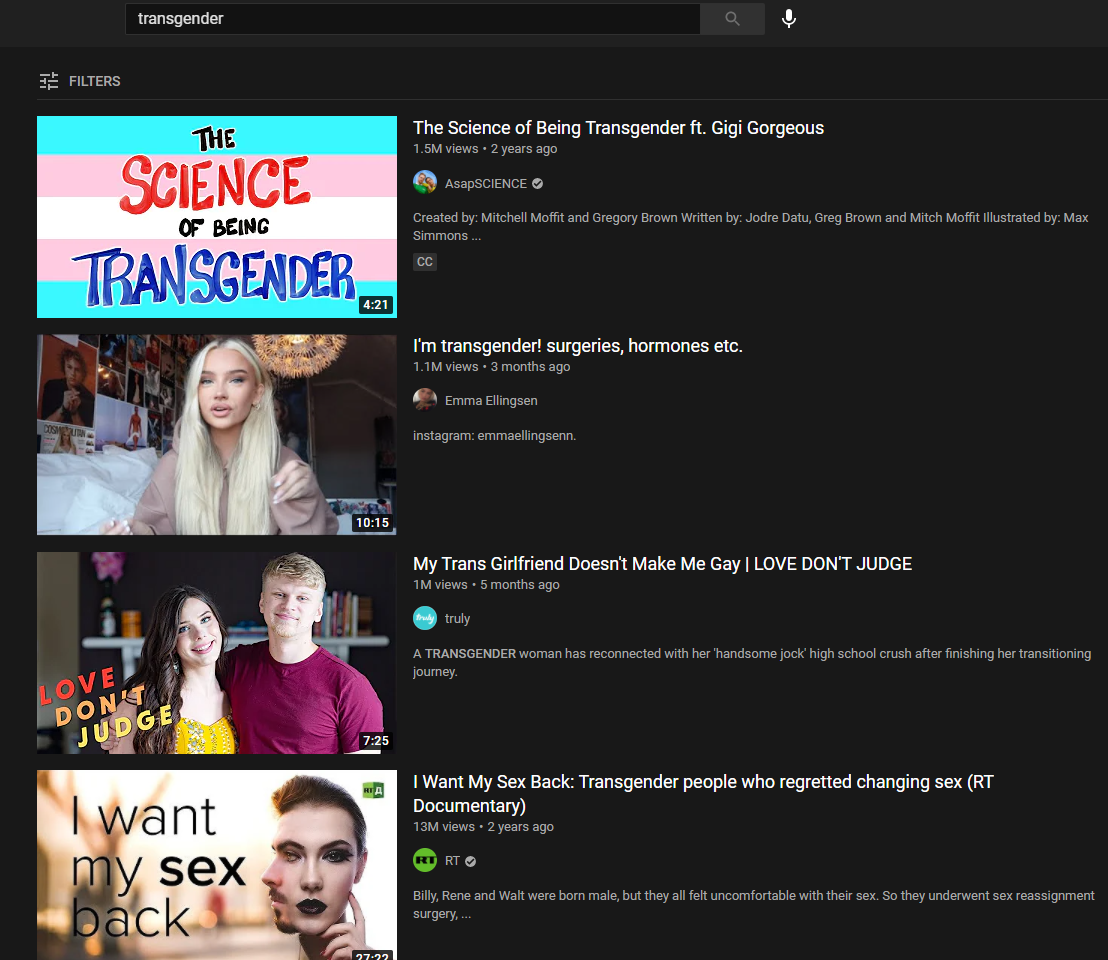Play Emma Ellingsen video thumbnail

point(217,434)
